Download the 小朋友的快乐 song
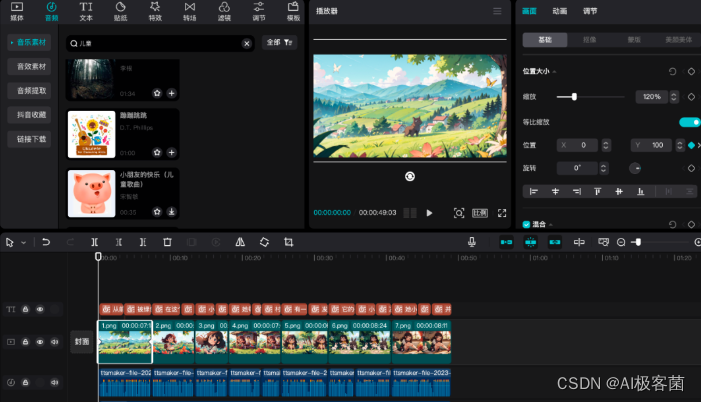The height and width of the screenshot is (402, 701). (x=171, y=212)
